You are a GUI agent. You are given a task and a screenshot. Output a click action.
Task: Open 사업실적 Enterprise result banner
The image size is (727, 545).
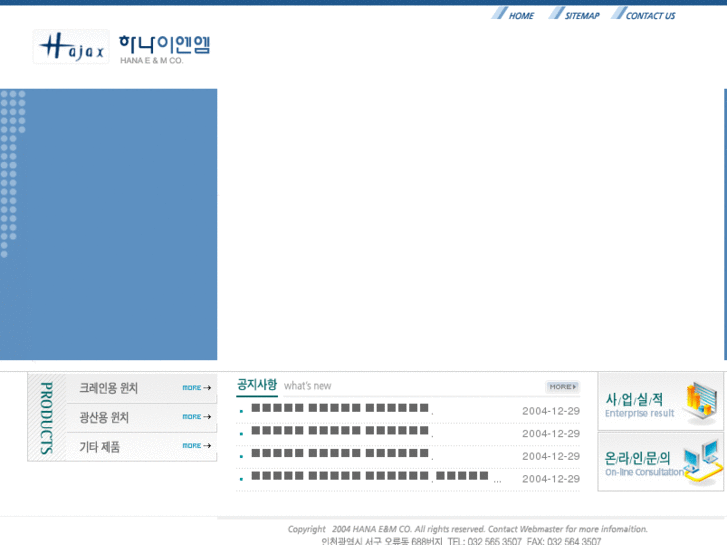pos(660,402)
